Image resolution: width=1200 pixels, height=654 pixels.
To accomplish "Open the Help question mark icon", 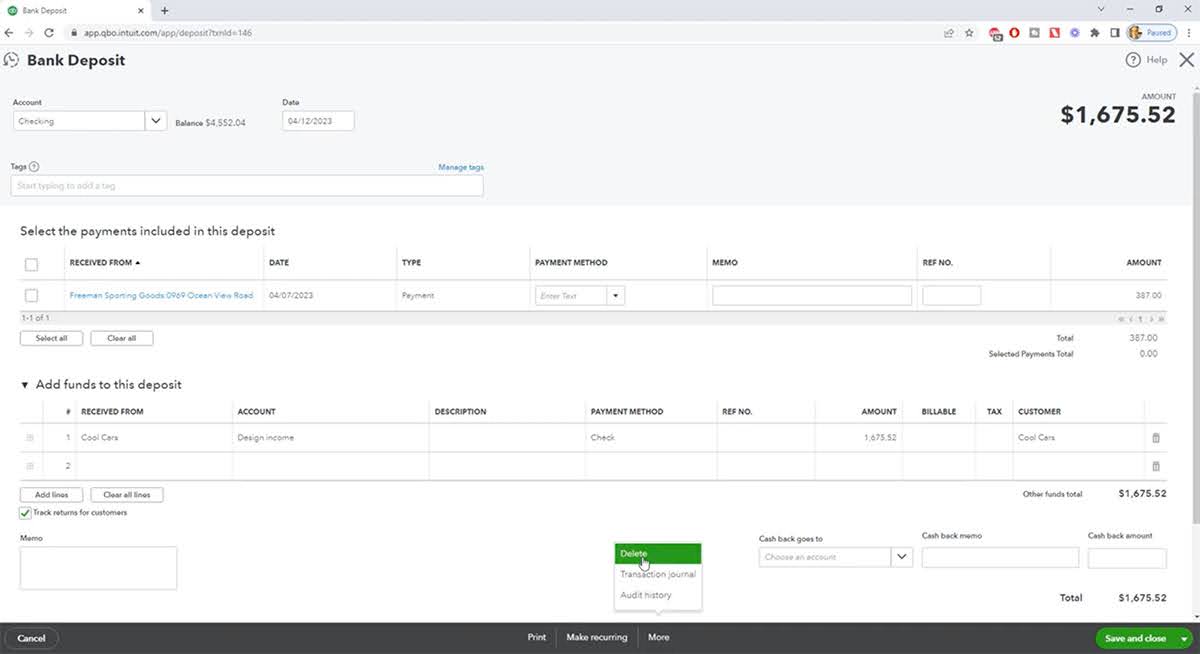I will [1133, 60].
